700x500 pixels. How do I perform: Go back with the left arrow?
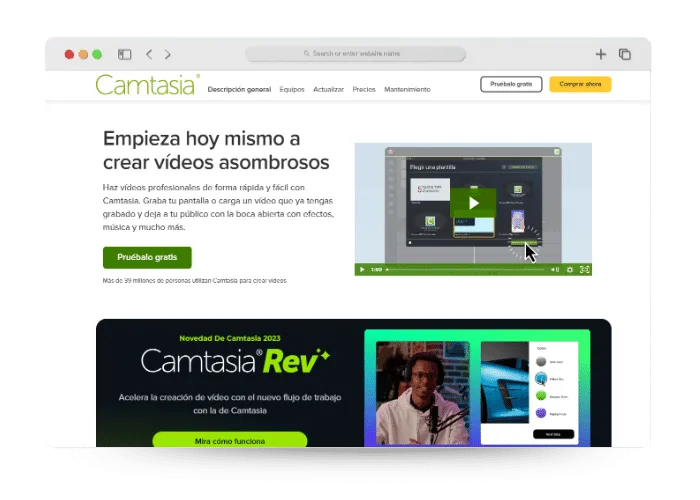coord(149,54)
